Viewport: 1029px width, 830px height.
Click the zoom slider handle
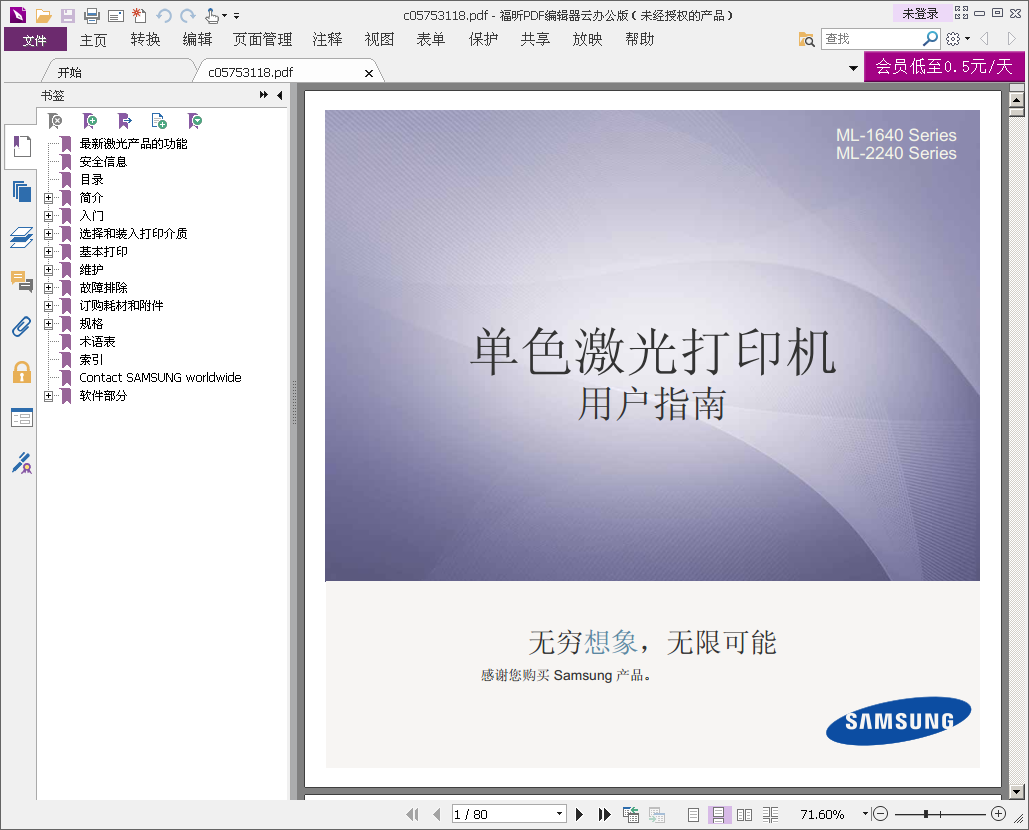925,814
